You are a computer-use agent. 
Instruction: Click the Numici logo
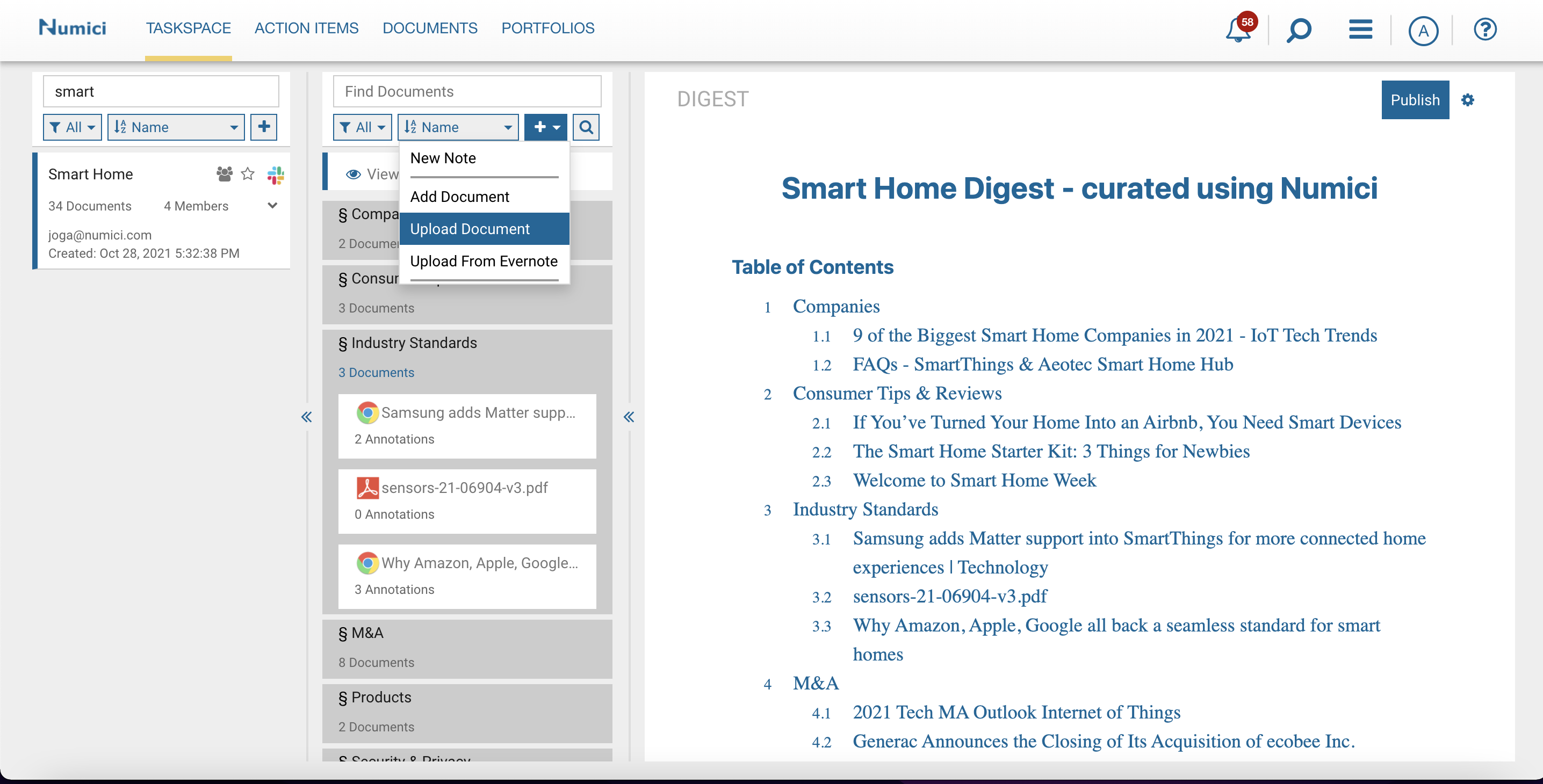click(73, 27)
